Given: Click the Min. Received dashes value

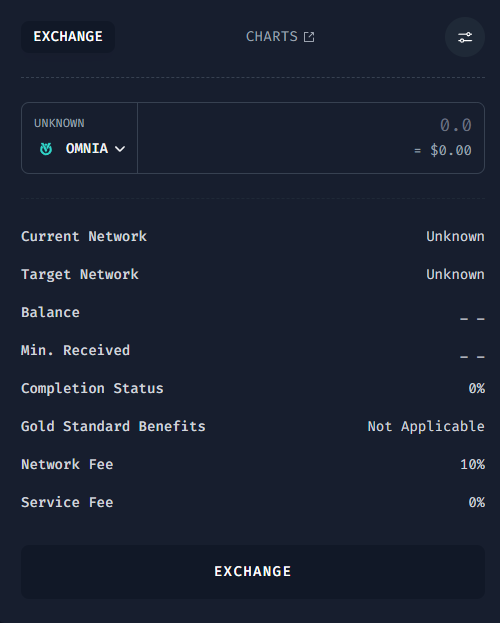Looking at the screenshot, I should point(472,356).
